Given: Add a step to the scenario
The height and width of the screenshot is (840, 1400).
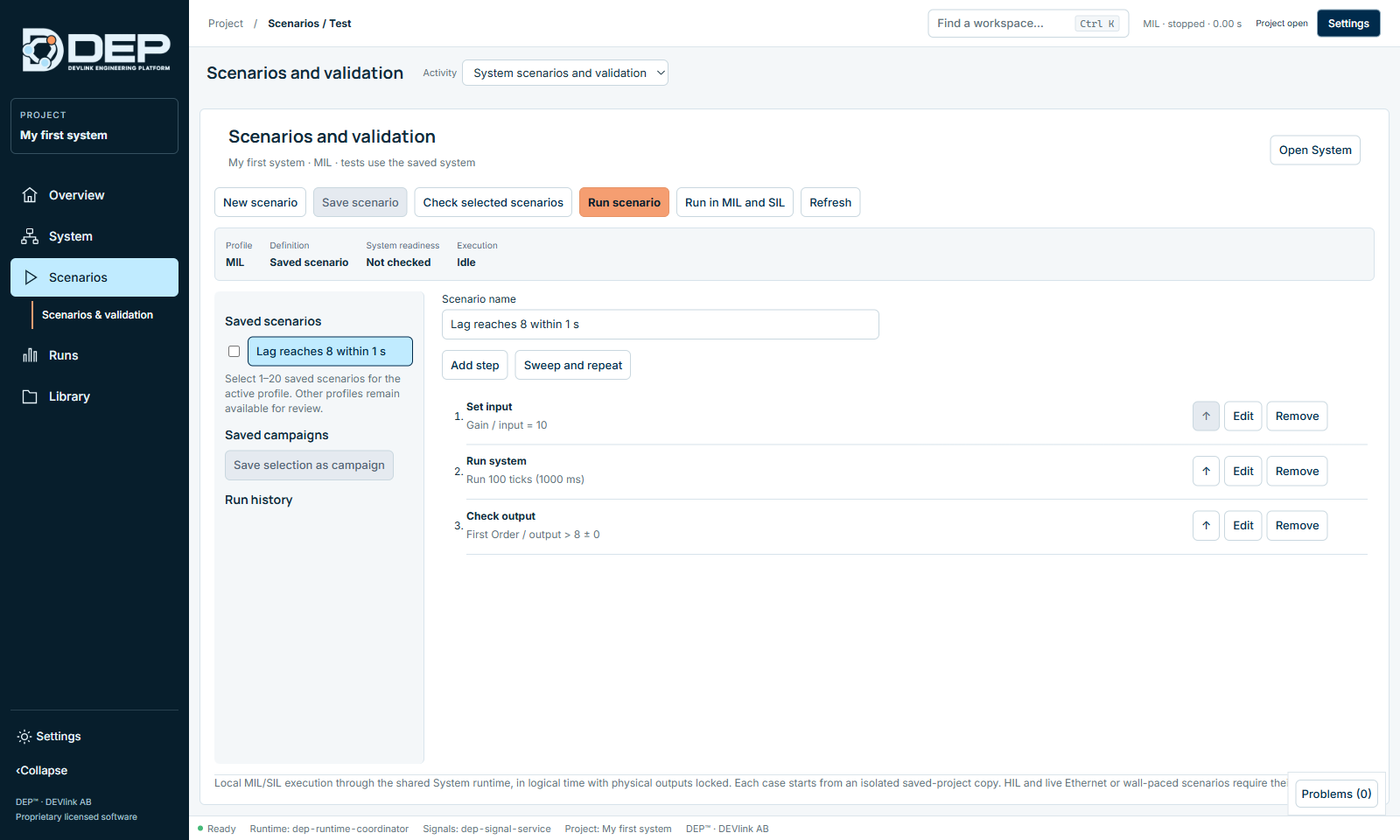Looking at the screenshot, I should (475, 365).
